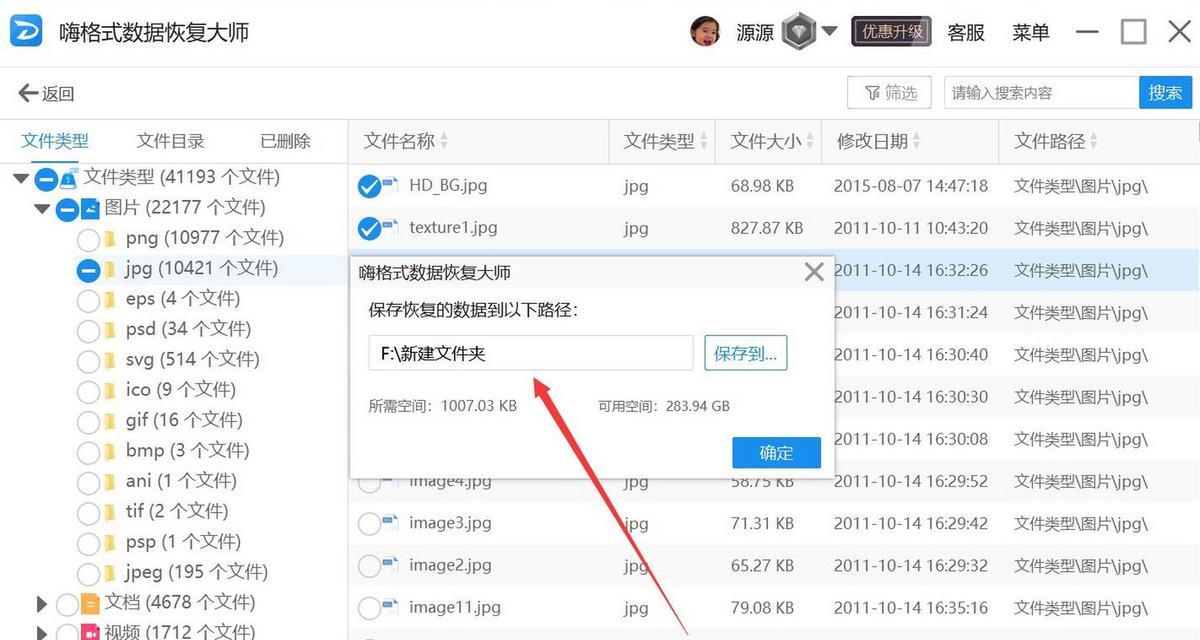Click the app logo icon in title bar
1200x640 pixels.
pyautogui.click(x=27, y=31)
